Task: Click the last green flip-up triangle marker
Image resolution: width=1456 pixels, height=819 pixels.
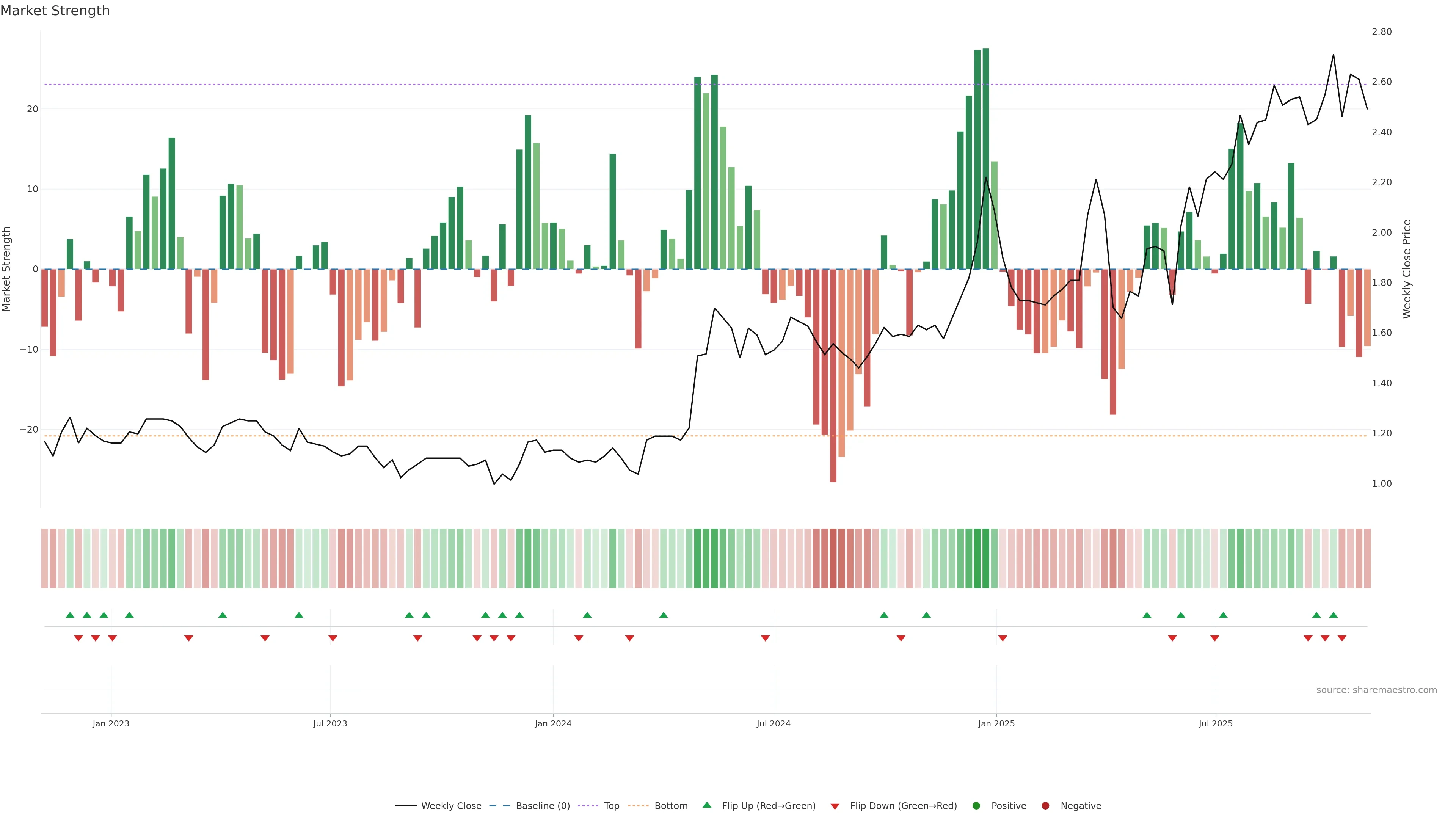Action: [1334, 615]
